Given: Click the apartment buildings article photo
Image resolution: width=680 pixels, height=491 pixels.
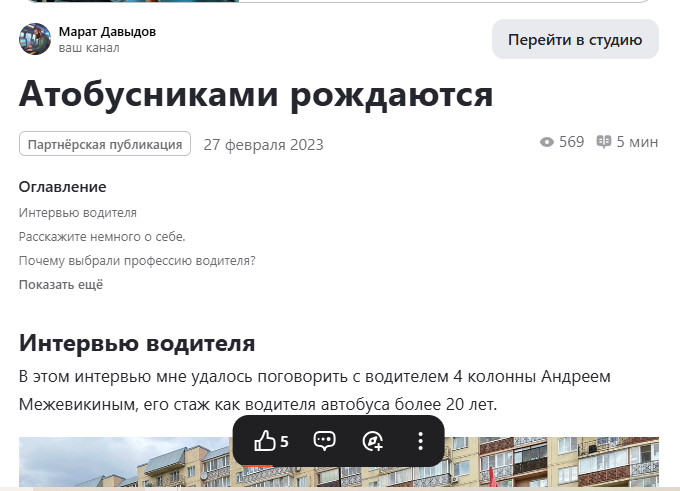Looking at the screenshot, I should (x=339, y=462).
